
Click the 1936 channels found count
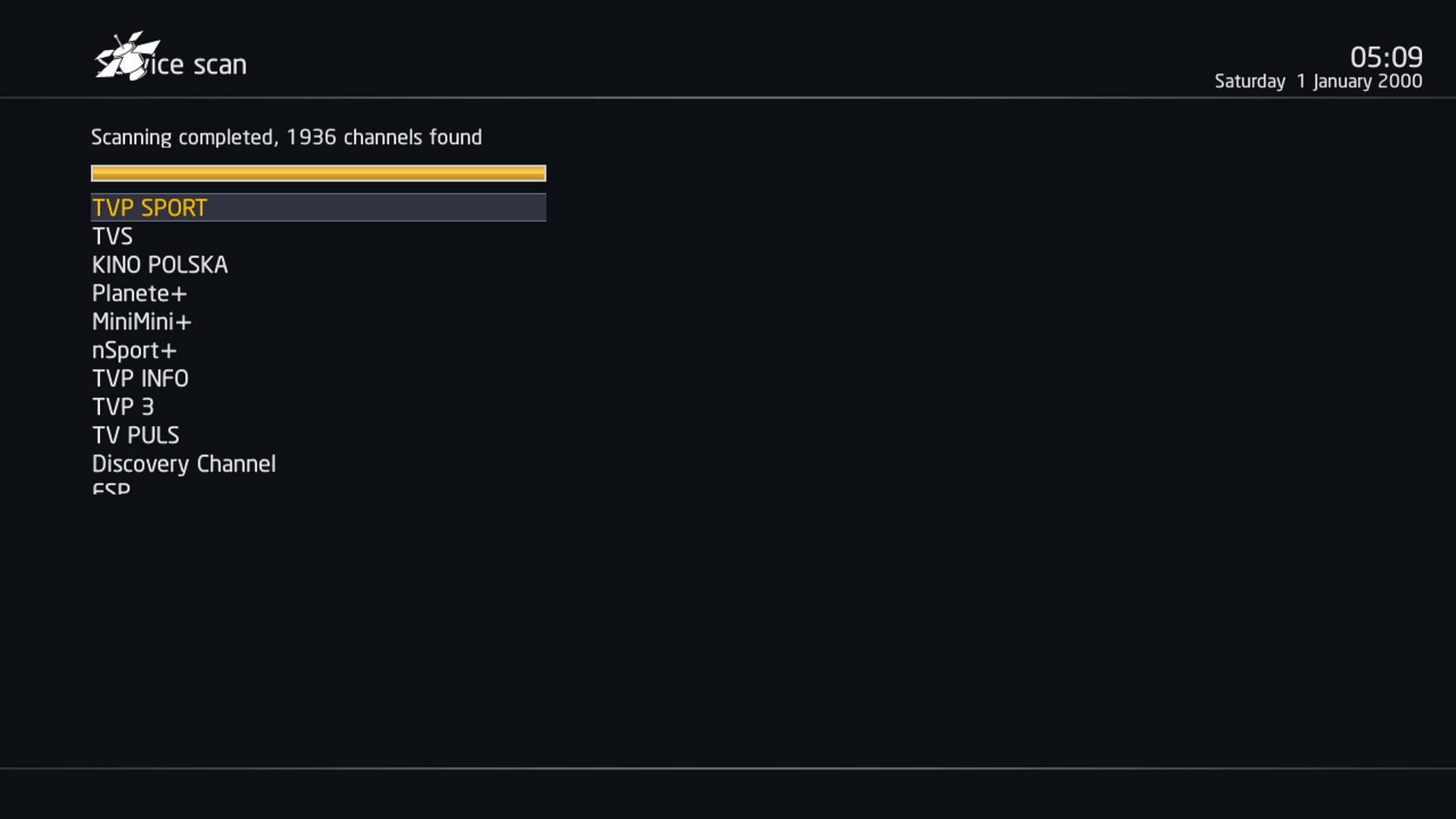384,137
